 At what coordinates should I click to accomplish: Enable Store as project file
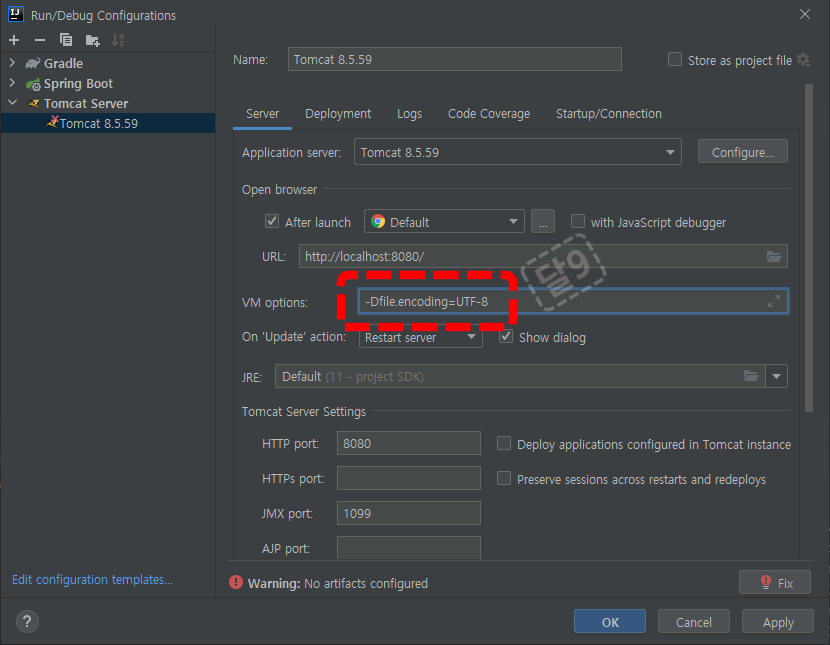pyautogui.click(x=675, y=59)
